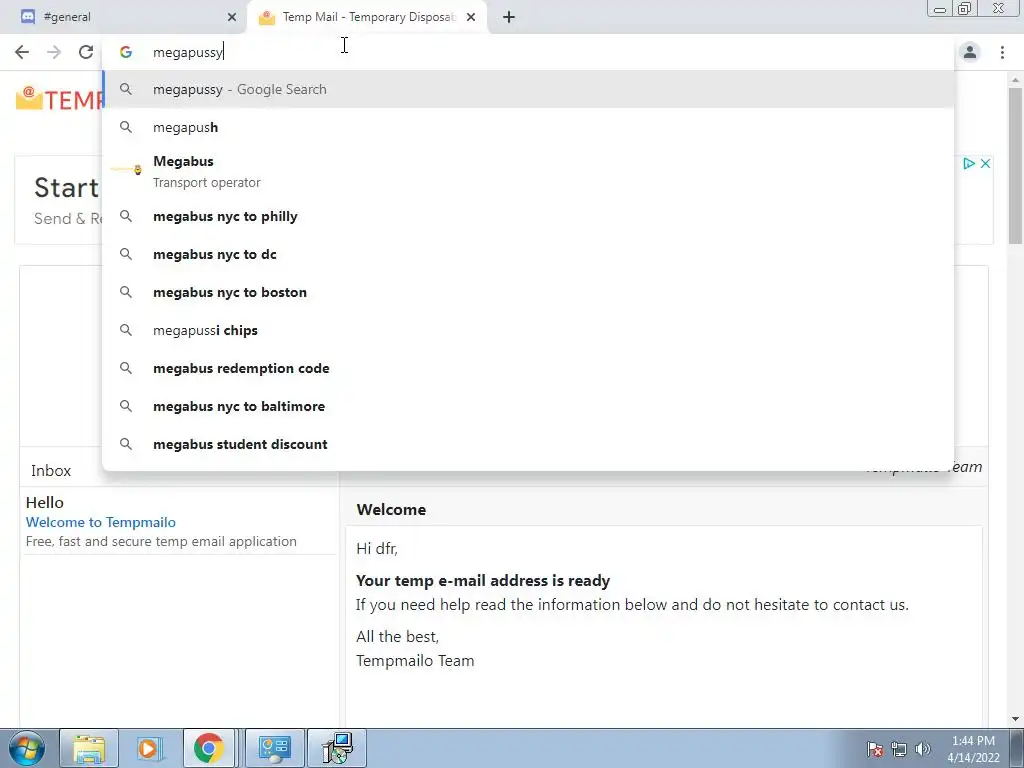Open the Chrome three-dot menu
Viewport: 1024px width, 768px height.
(x=1002, y=52)
